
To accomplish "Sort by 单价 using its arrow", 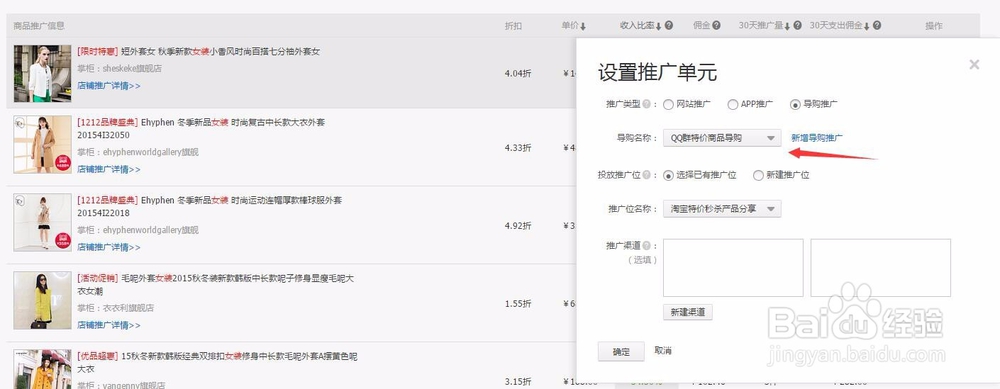I will click(x=583, y=26).
